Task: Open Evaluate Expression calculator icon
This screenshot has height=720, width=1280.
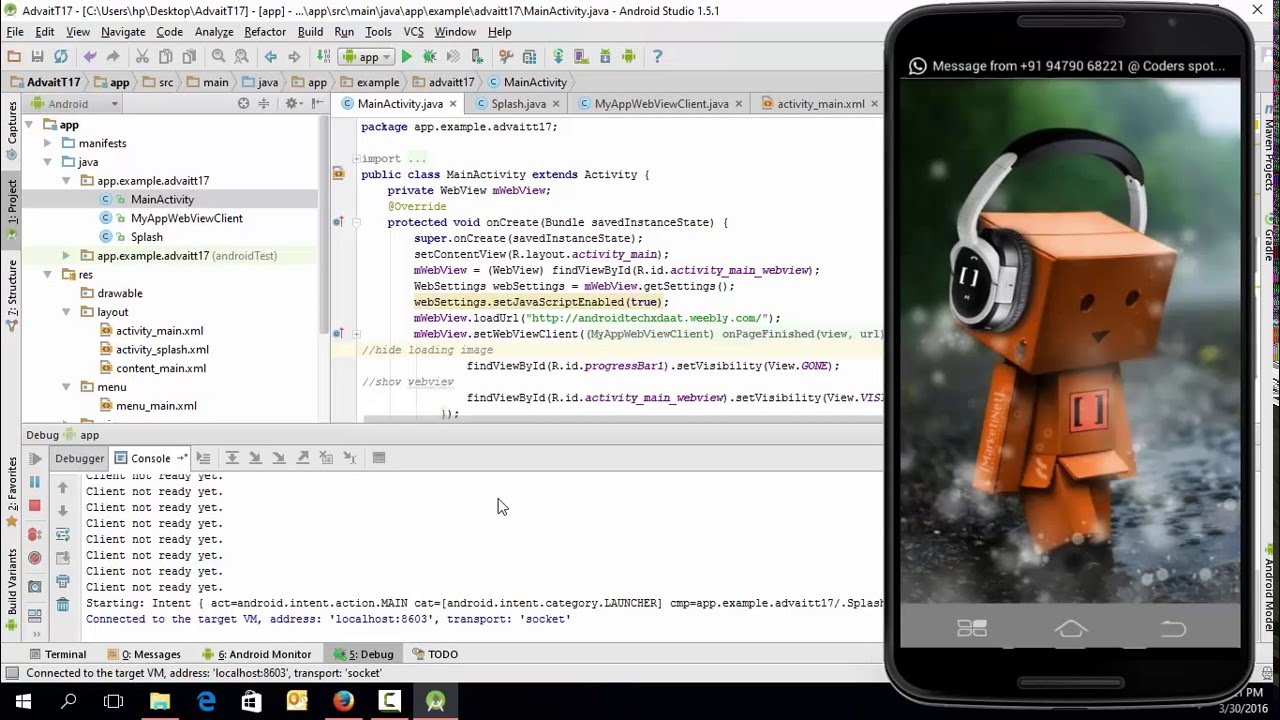Action: tap(379, 458)
